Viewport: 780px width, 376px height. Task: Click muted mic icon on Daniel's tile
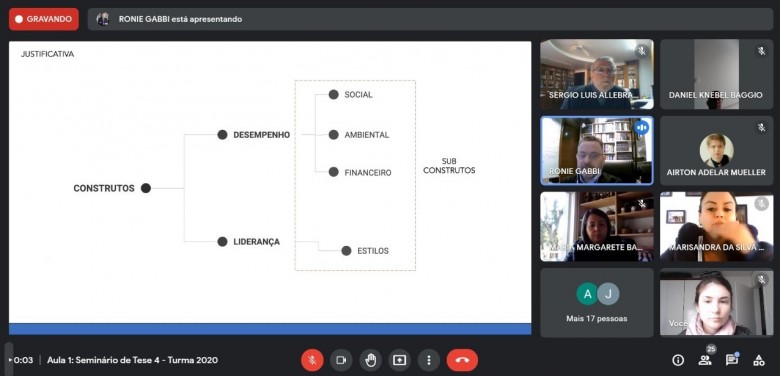(761, 51)
